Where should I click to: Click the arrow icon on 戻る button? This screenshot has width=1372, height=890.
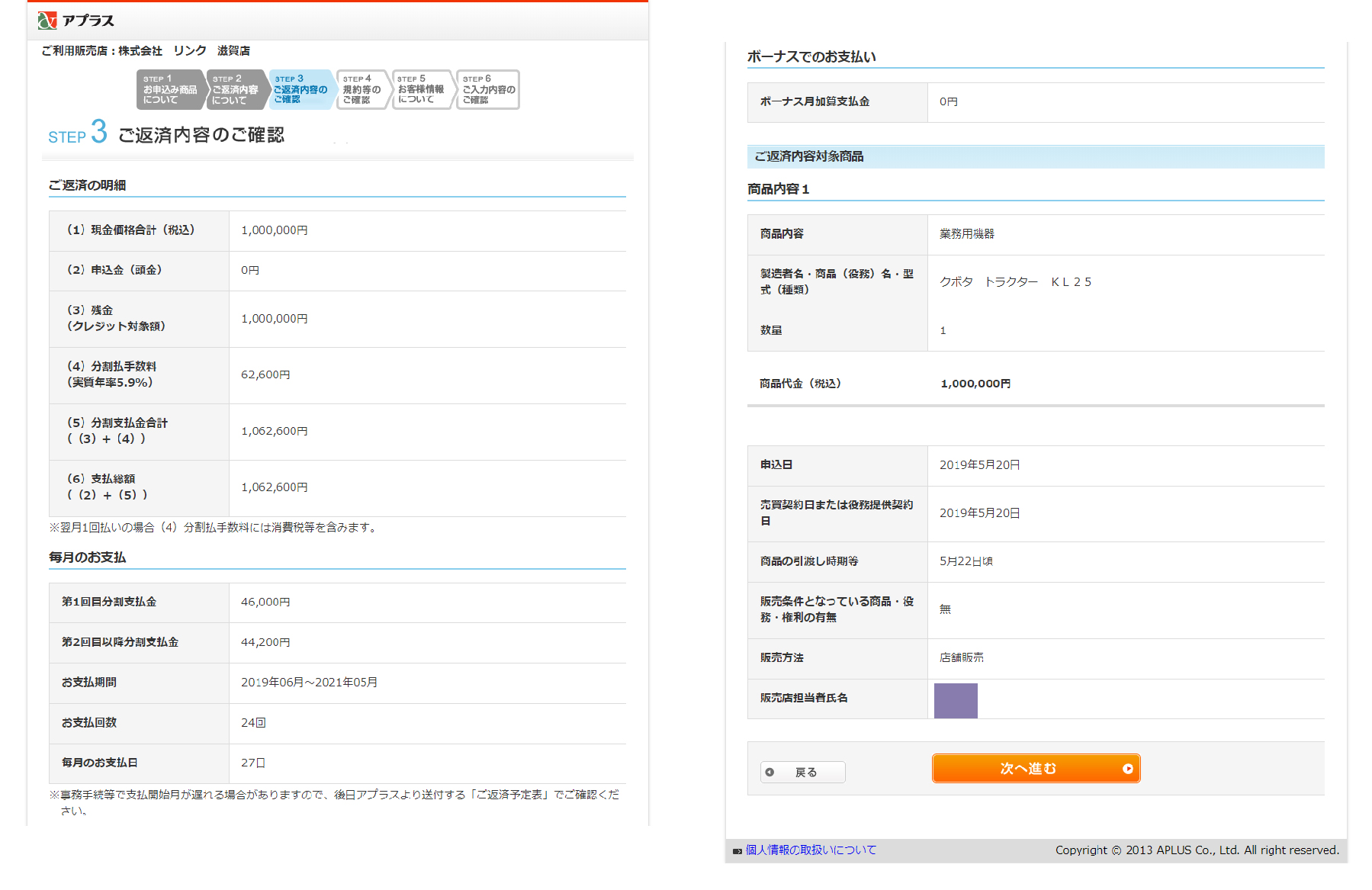pos(770,773)
